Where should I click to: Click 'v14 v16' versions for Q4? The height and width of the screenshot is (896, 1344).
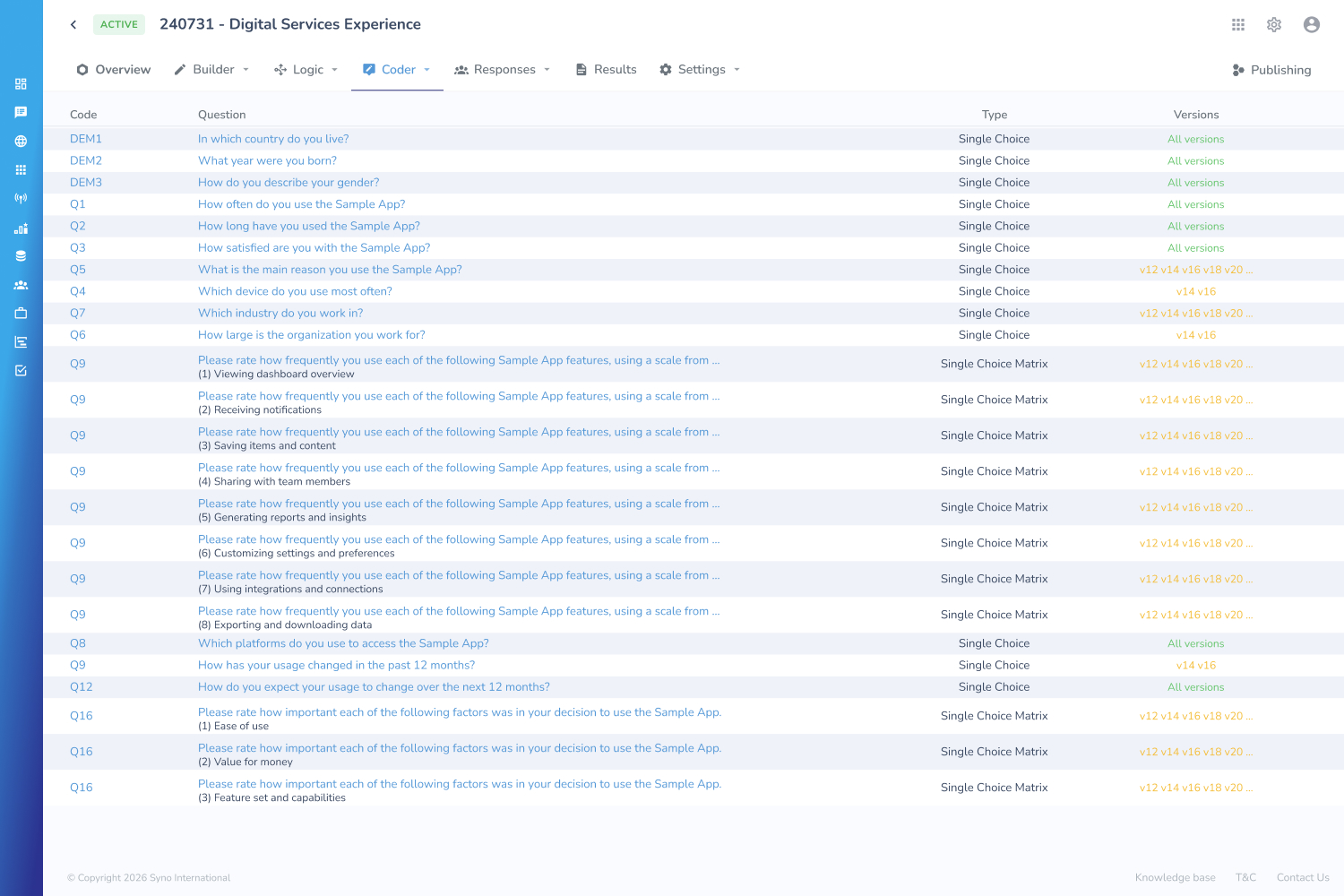pos(1196,291)
